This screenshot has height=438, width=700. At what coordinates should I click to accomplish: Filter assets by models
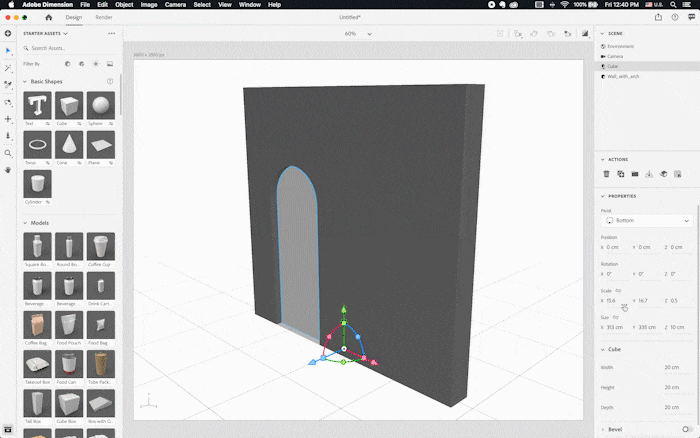click(x=67, y=64)
